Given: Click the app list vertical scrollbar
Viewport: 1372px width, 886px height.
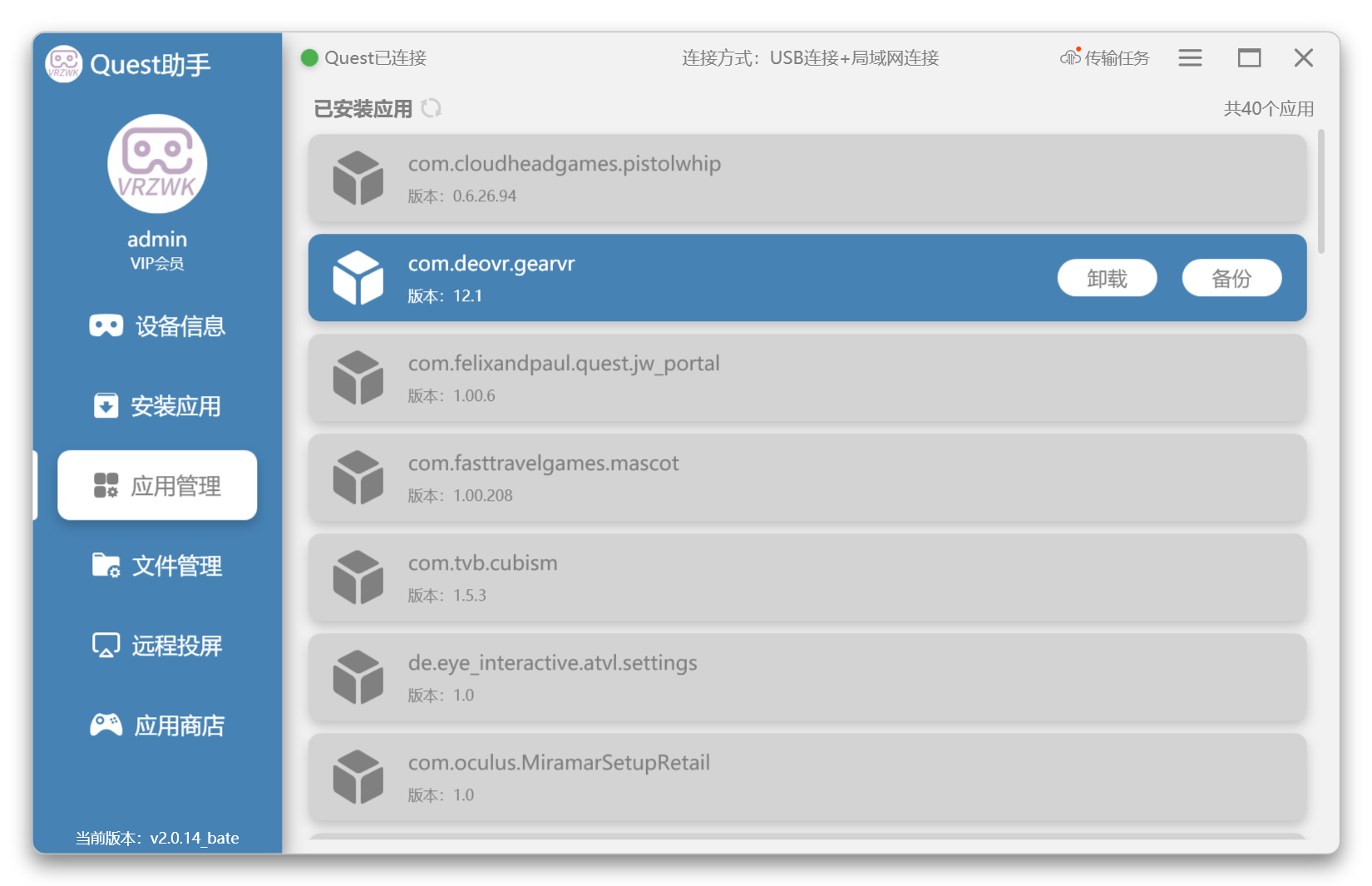Looking at the screenshot, I should (1321, 193).
